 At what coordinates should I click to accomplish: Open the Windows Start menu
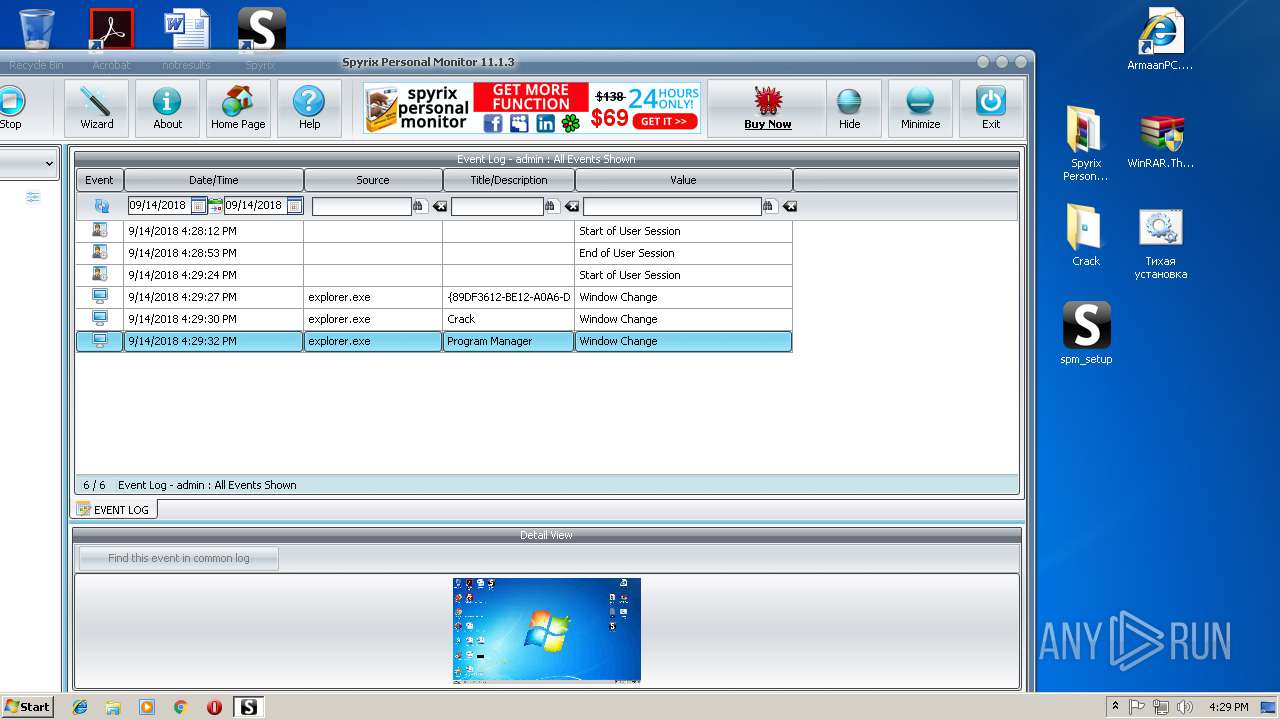27,706
